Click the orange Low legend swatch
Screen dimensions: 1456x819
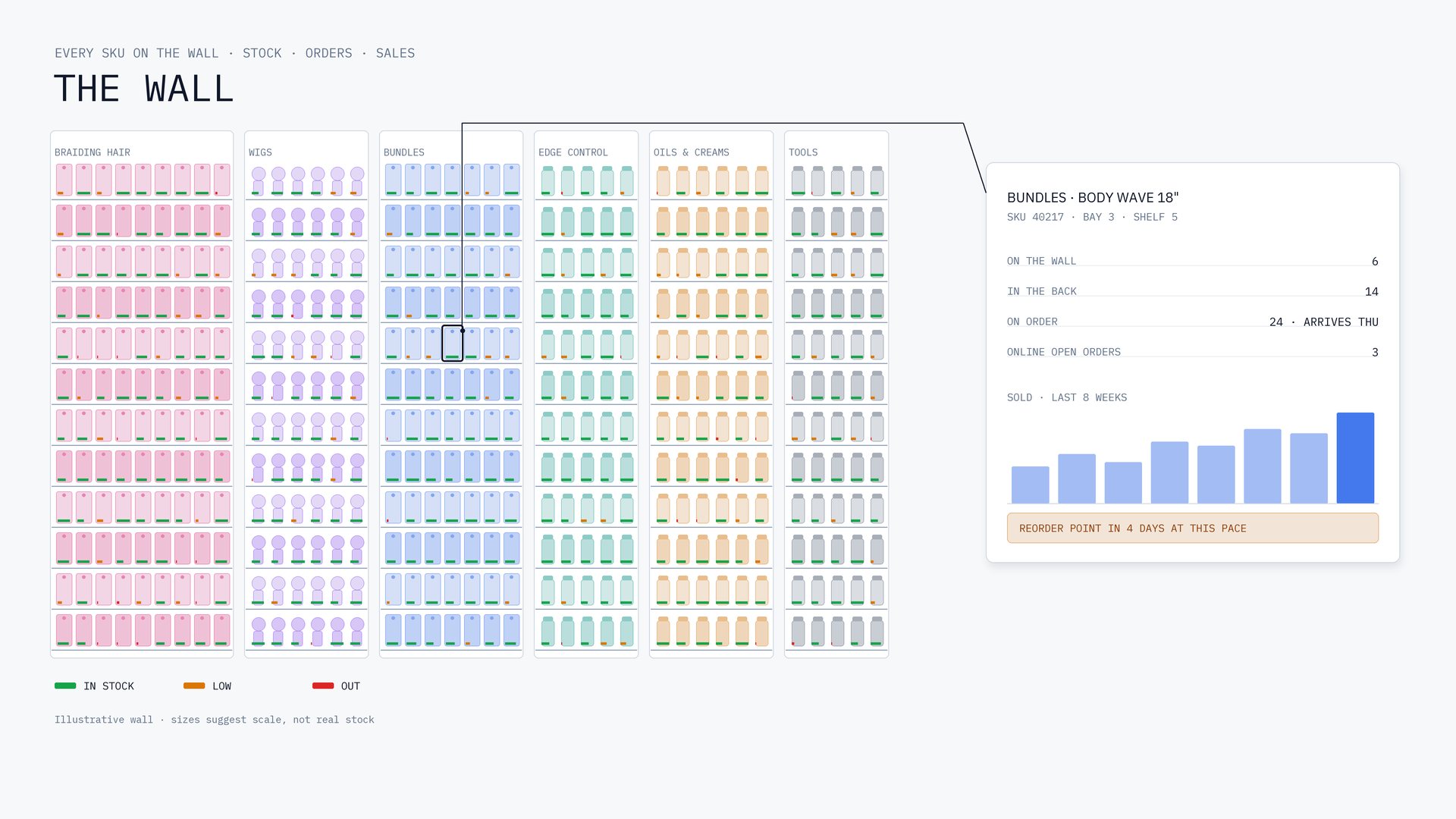point(194,686)
